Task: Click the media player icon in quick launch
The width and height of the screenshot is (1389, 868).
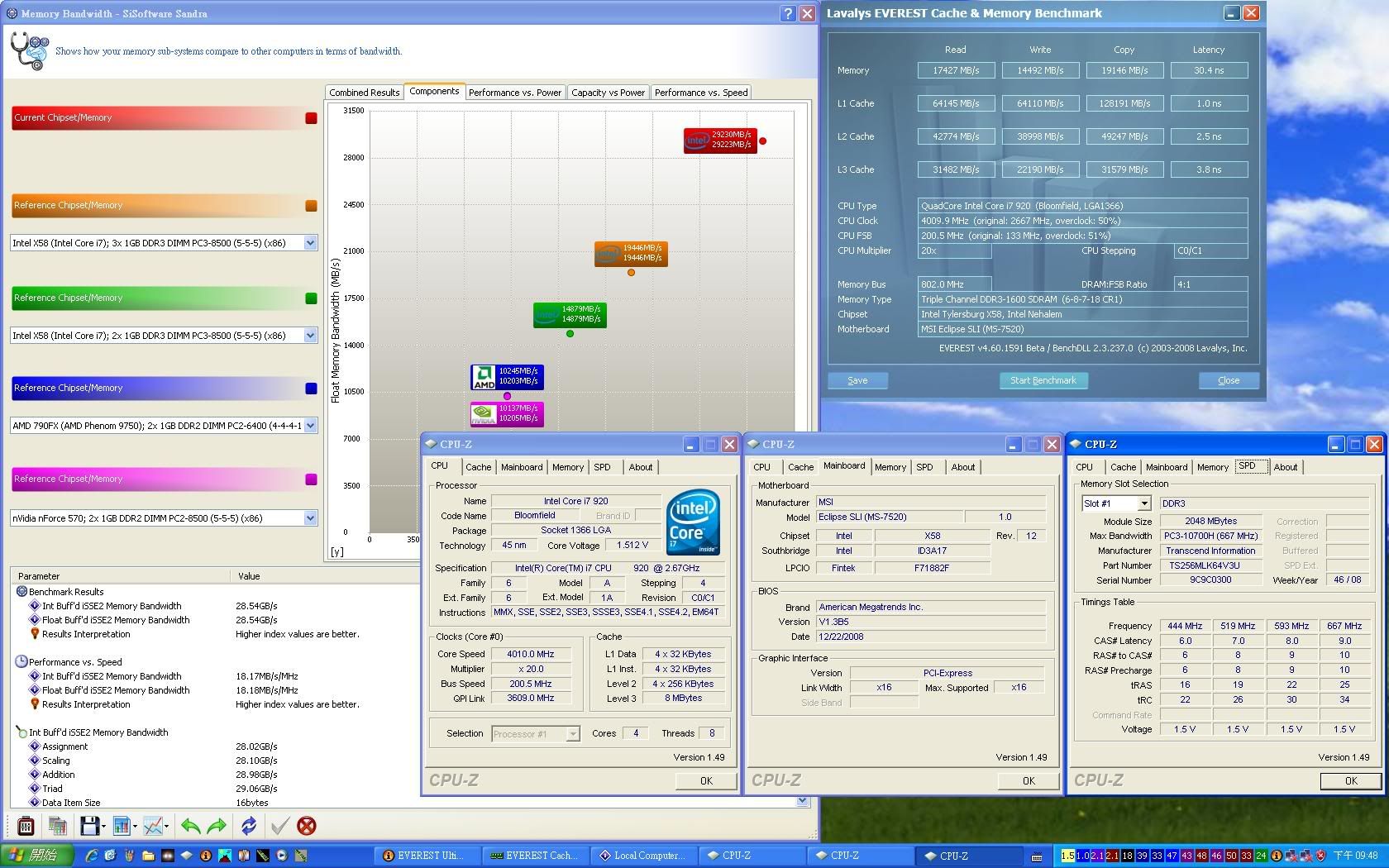Action: point(282,856)
